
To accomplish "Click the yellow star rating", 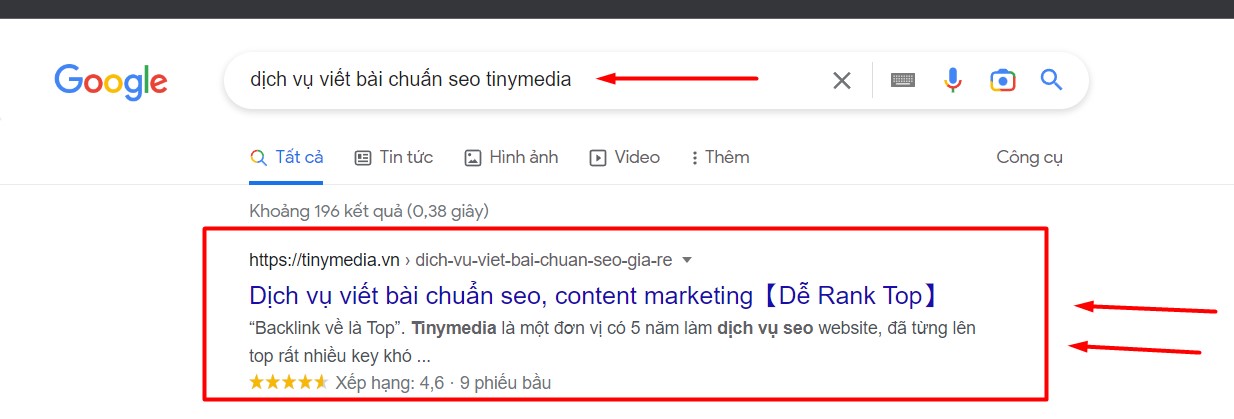I will 288,383.
